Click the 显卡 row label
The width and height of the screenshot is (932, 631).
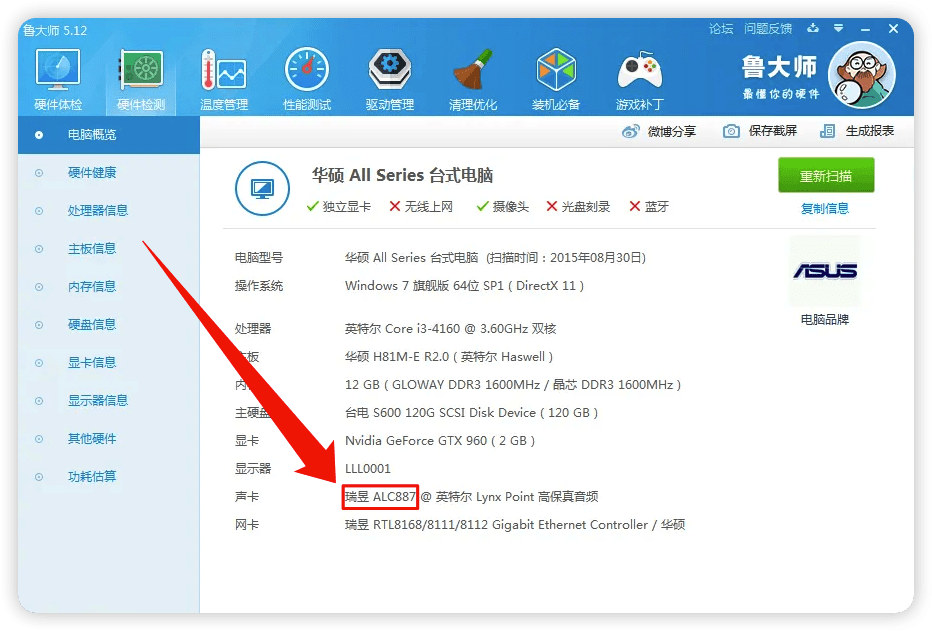click(x=247, y=441)
